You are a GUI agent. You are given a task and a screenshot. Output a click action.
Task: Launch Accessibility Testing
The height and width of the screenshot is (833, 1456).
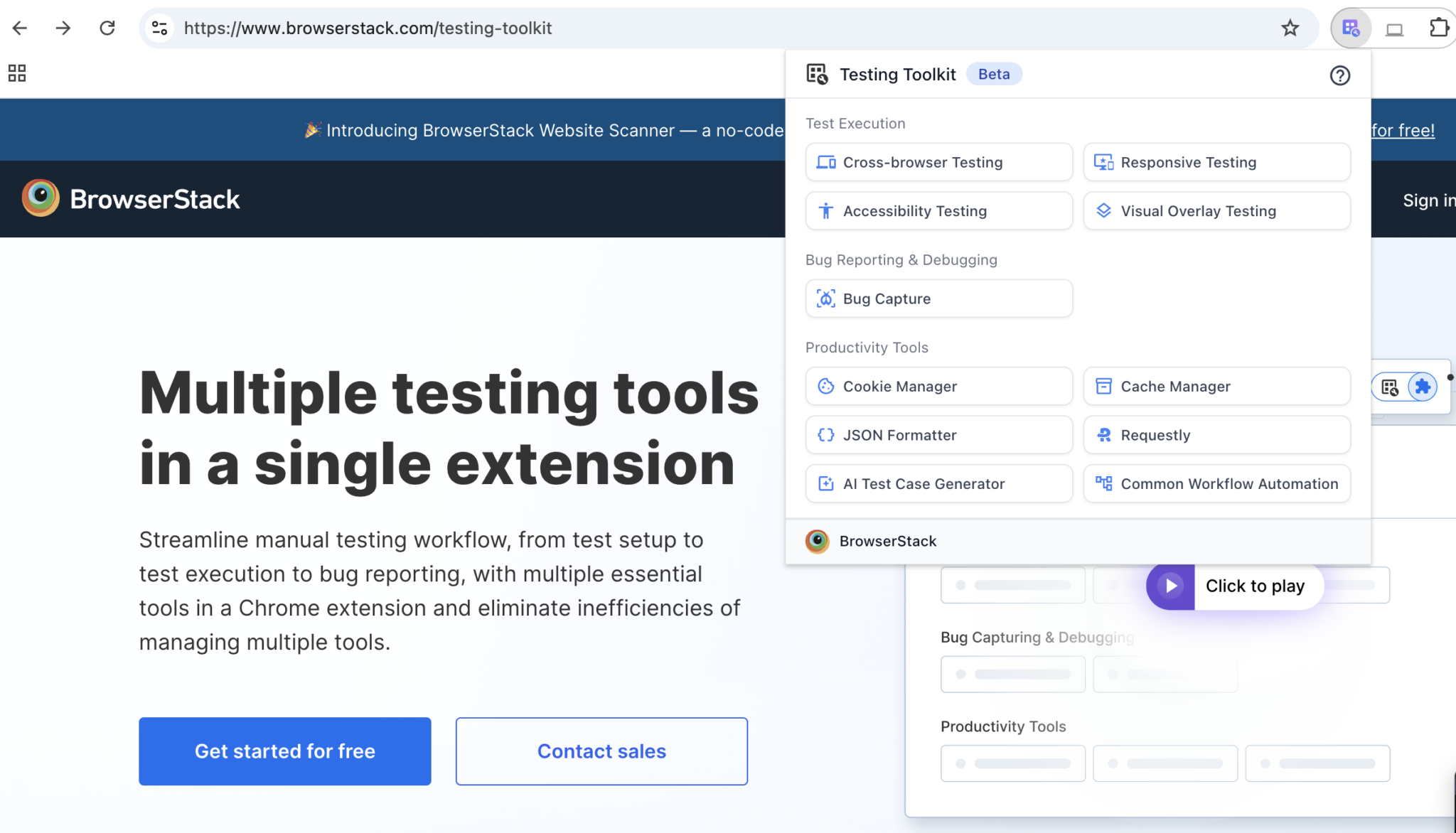[938, 210]
